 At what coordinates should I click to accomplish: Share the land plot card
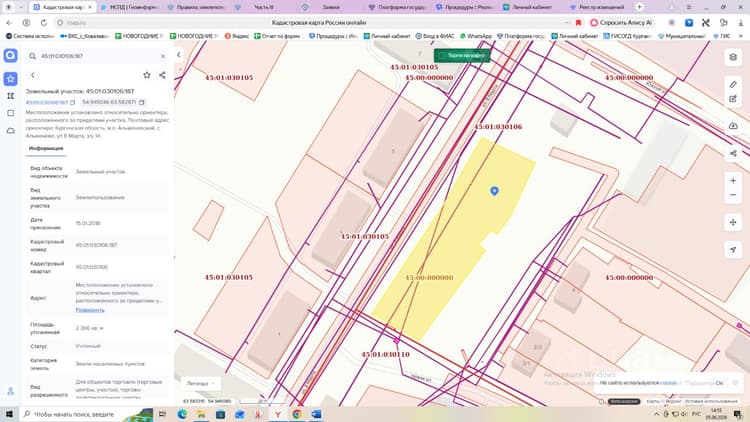(163, 75)
